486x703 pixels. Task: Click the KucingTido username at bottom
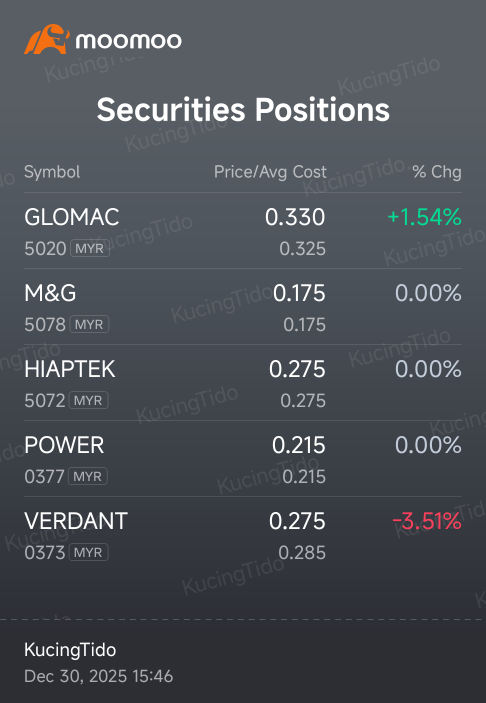[70, 650]
